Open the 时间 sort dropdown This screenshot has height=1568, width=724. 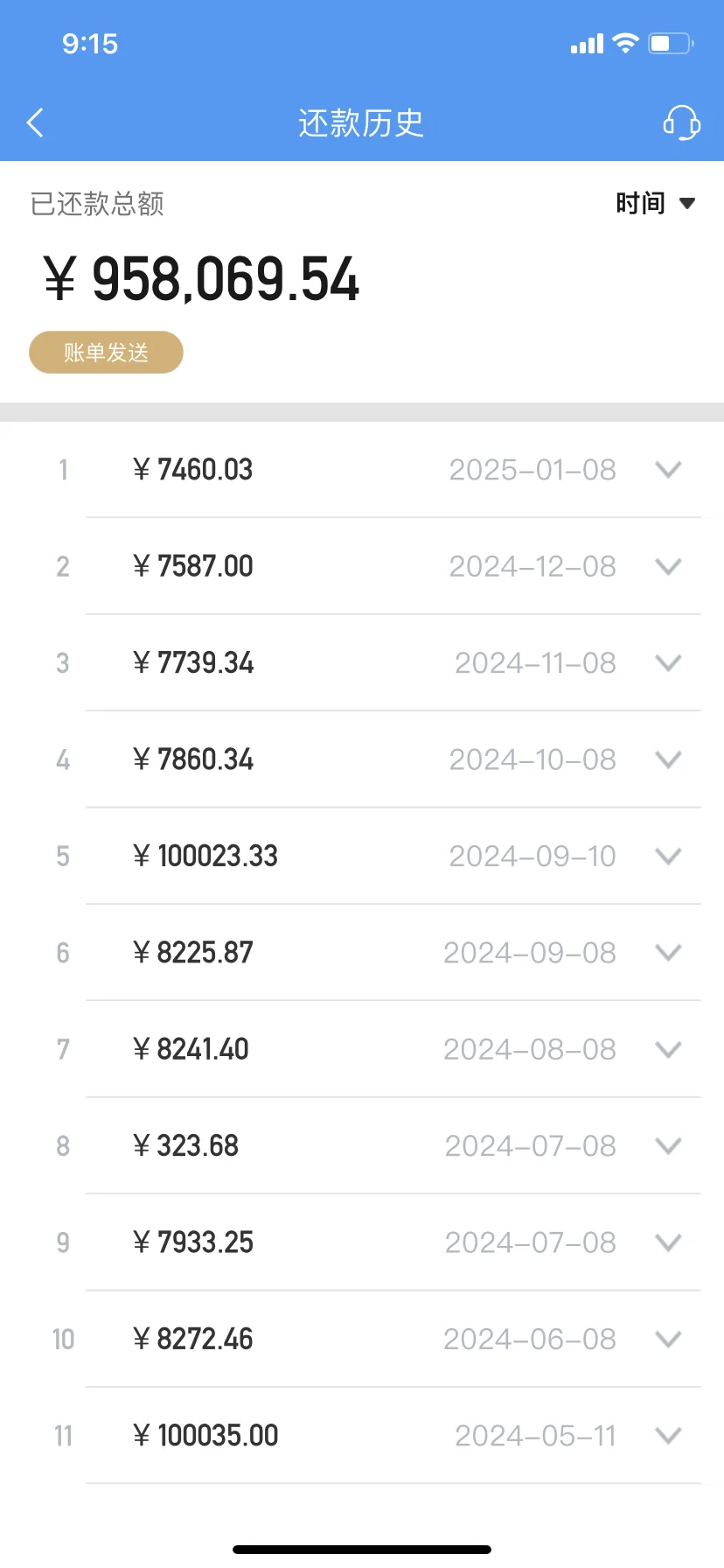(x=655, y=203)
